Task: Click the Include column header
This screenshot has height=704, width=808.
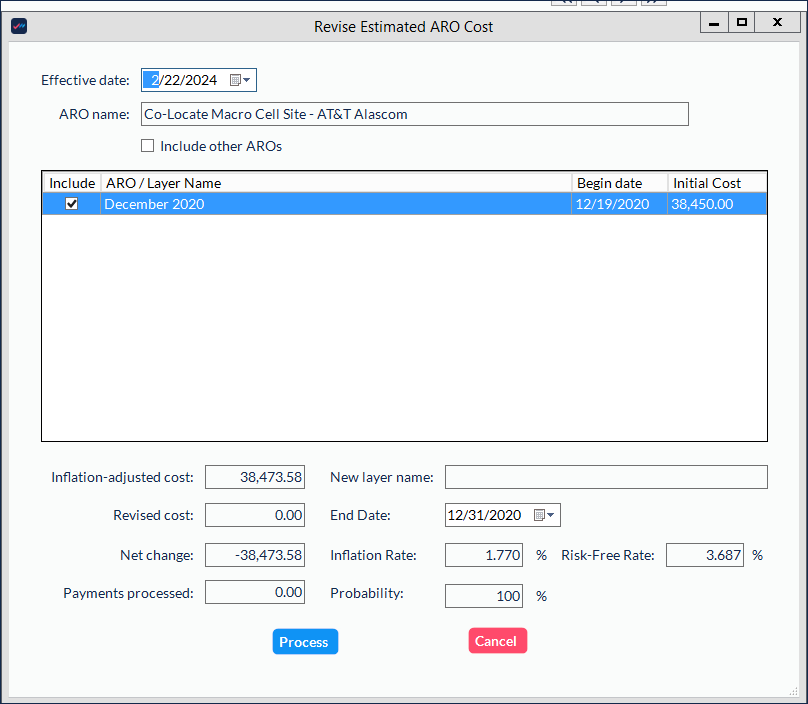Action: click(72, 183)
